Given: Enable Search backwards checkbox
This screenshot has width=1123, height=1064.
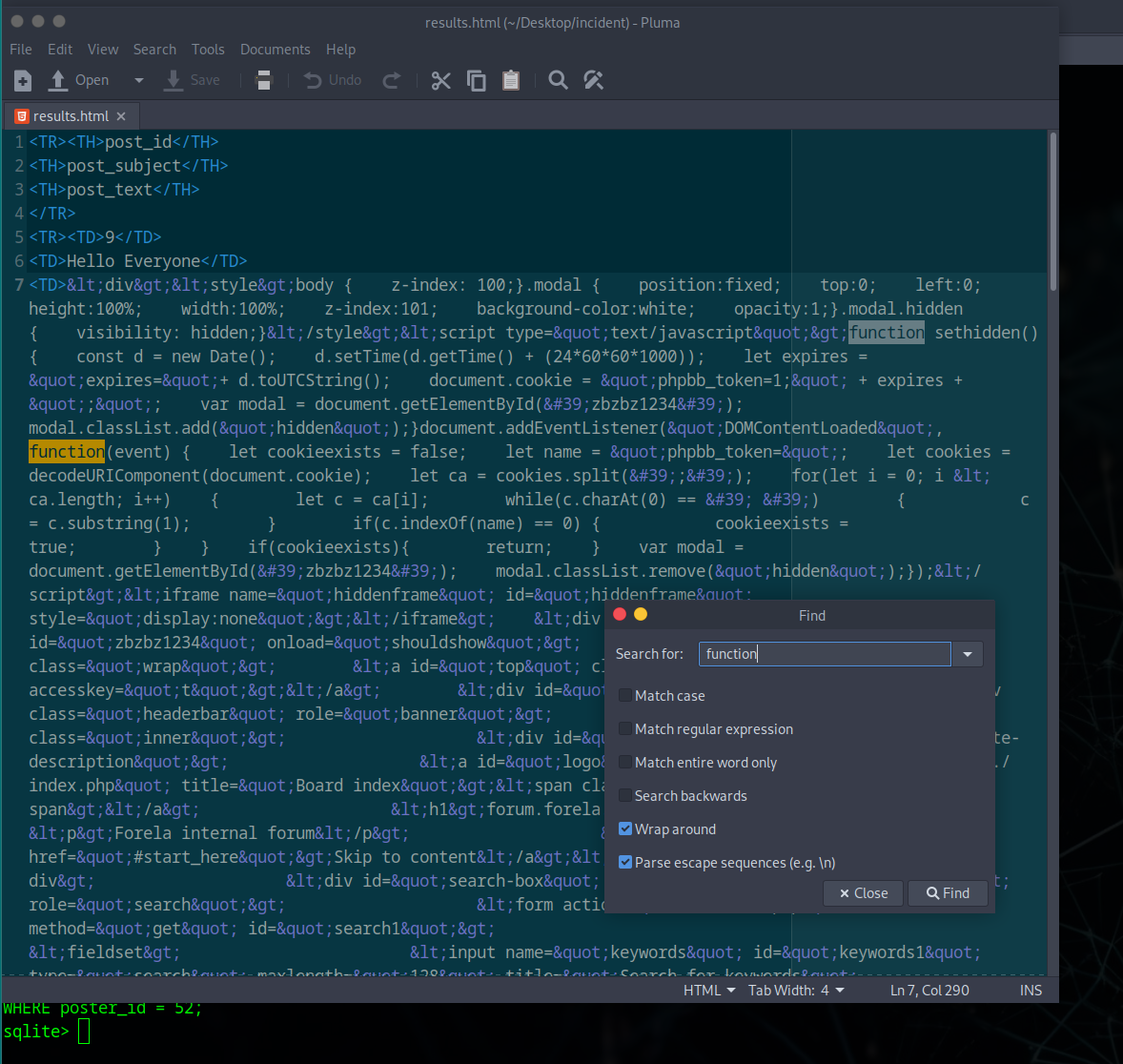Looking at the screenshot, I should pos(625,795).
